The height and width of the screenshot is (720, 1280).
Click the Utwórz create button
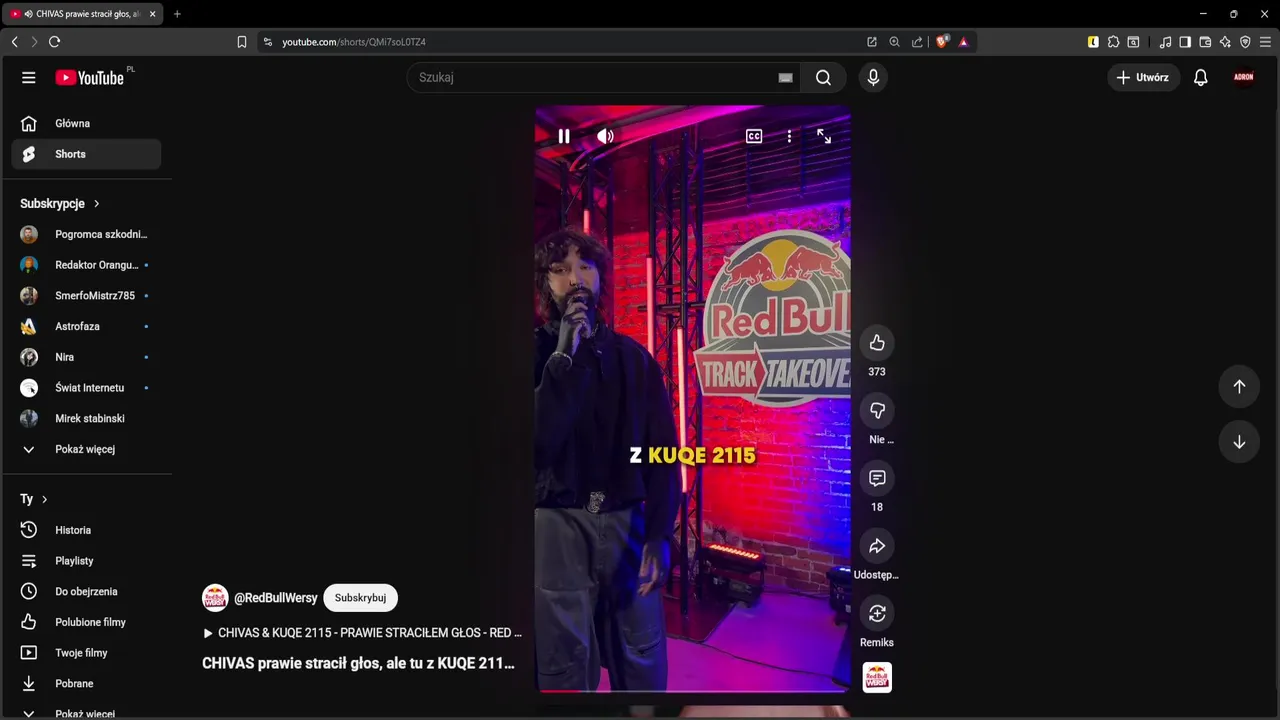1143,77
